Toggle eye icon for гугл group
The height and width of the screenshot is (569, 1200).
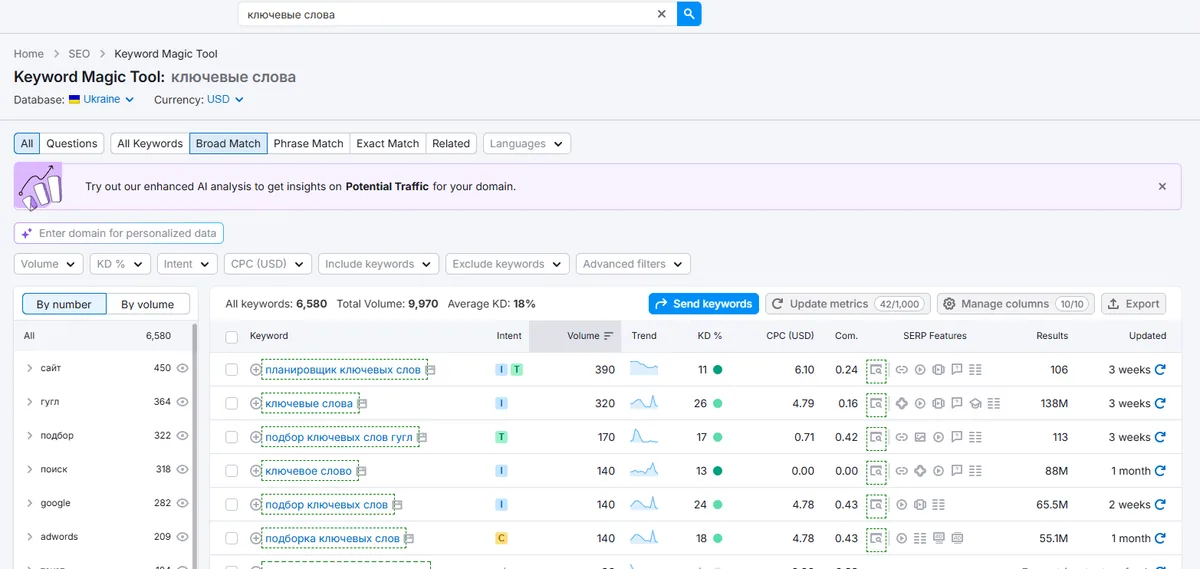tap(182, 402)
